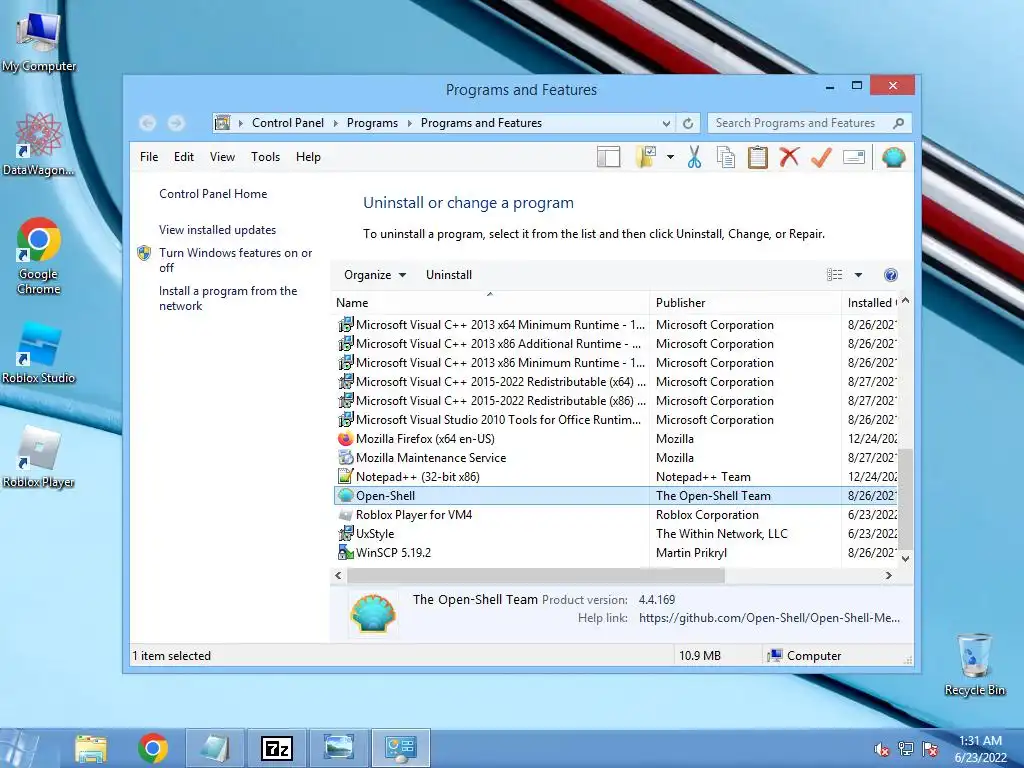Screen dimensions: 1024x768
Task: Click Turn Windows features on or off
Action: (x=235, y=260)
